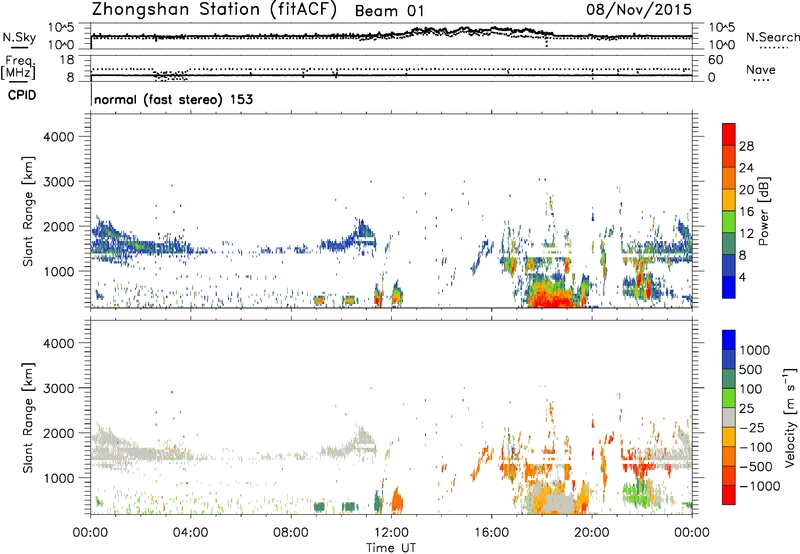Click the red segment of power colorbar
Viewport: 800px width, 554px height.
click(729, 134)
